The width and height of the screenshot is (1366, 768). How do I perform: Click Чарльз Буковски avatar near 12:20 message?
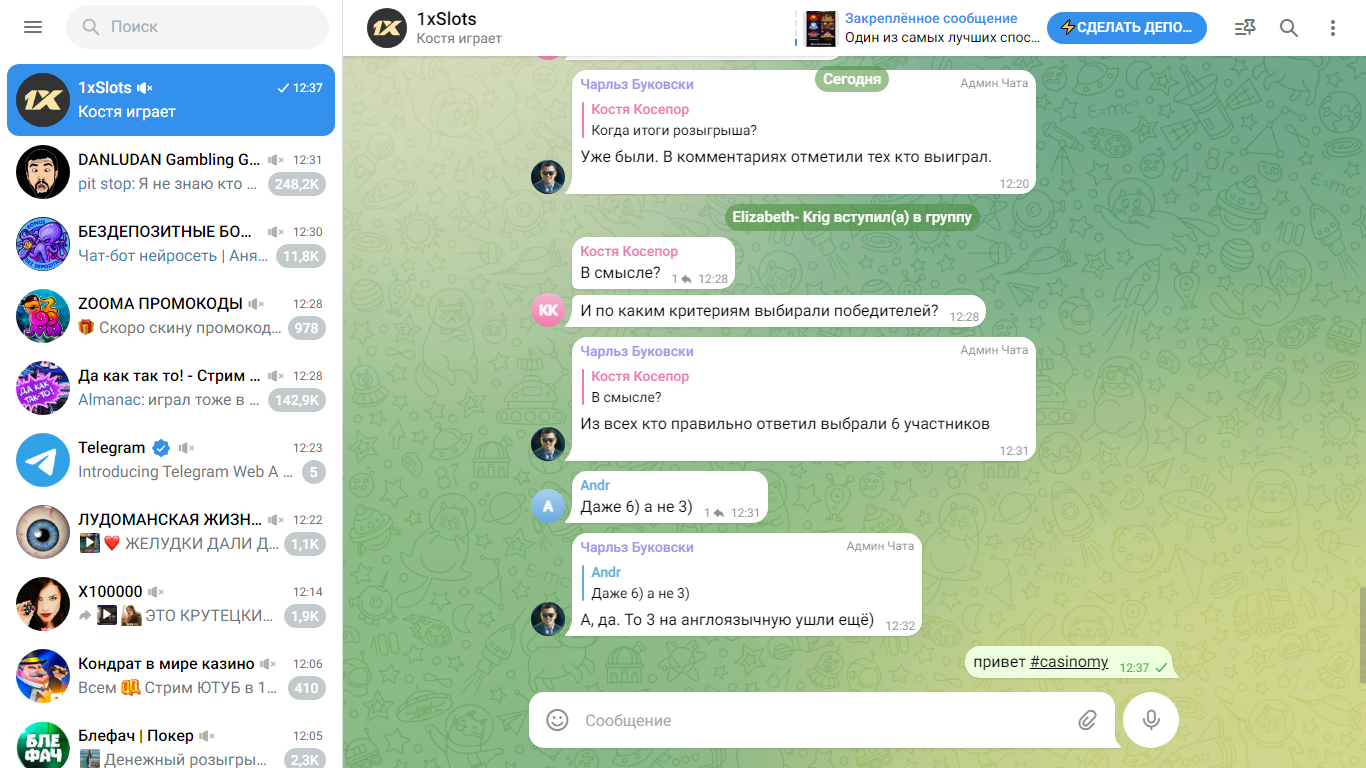(x=548, y=177)
